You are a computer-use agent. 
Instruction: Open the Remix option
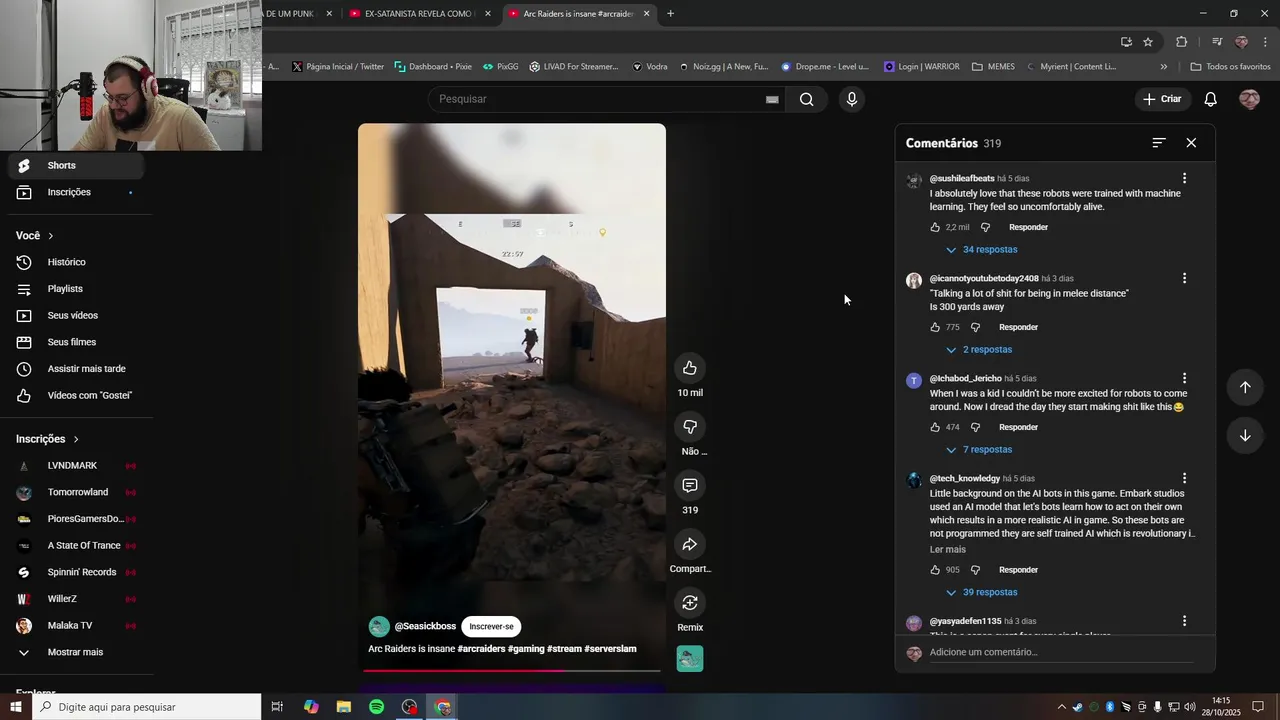click(690, 603)
